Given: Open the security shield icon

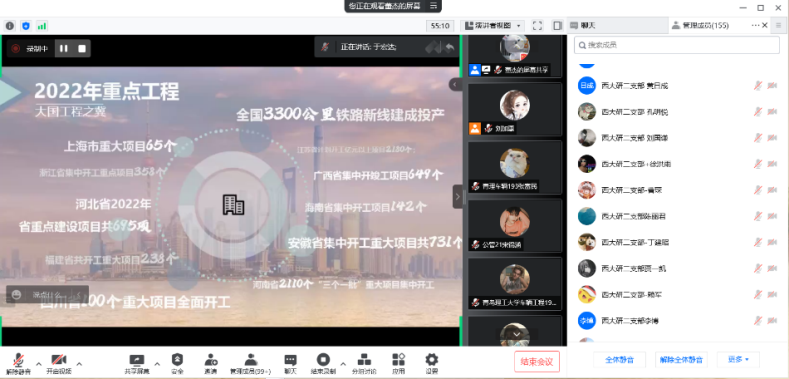Looking at the screenshot, I should [x=177, y=363].
